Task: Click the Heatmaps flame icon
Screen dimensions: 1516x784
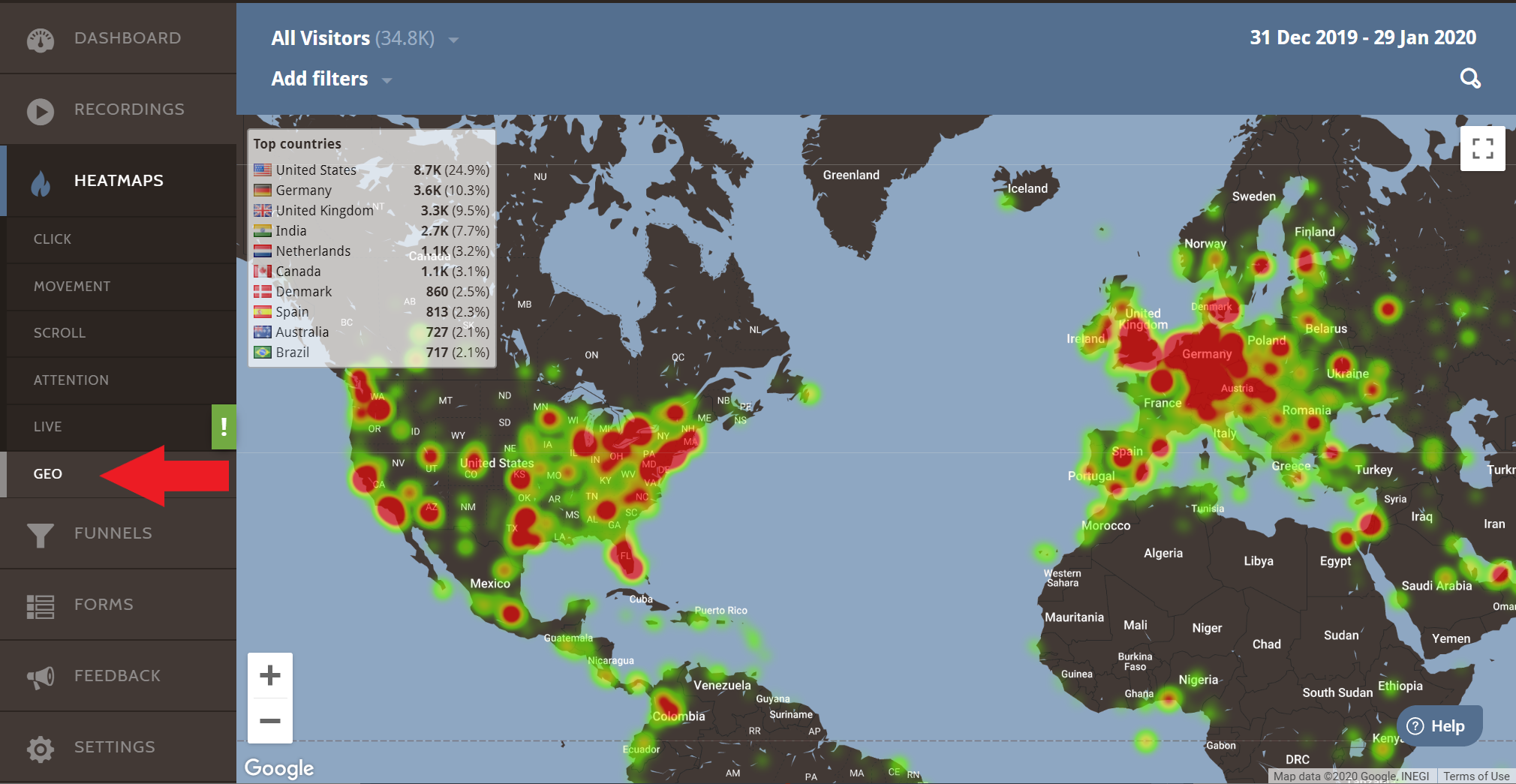Action: 40,180
